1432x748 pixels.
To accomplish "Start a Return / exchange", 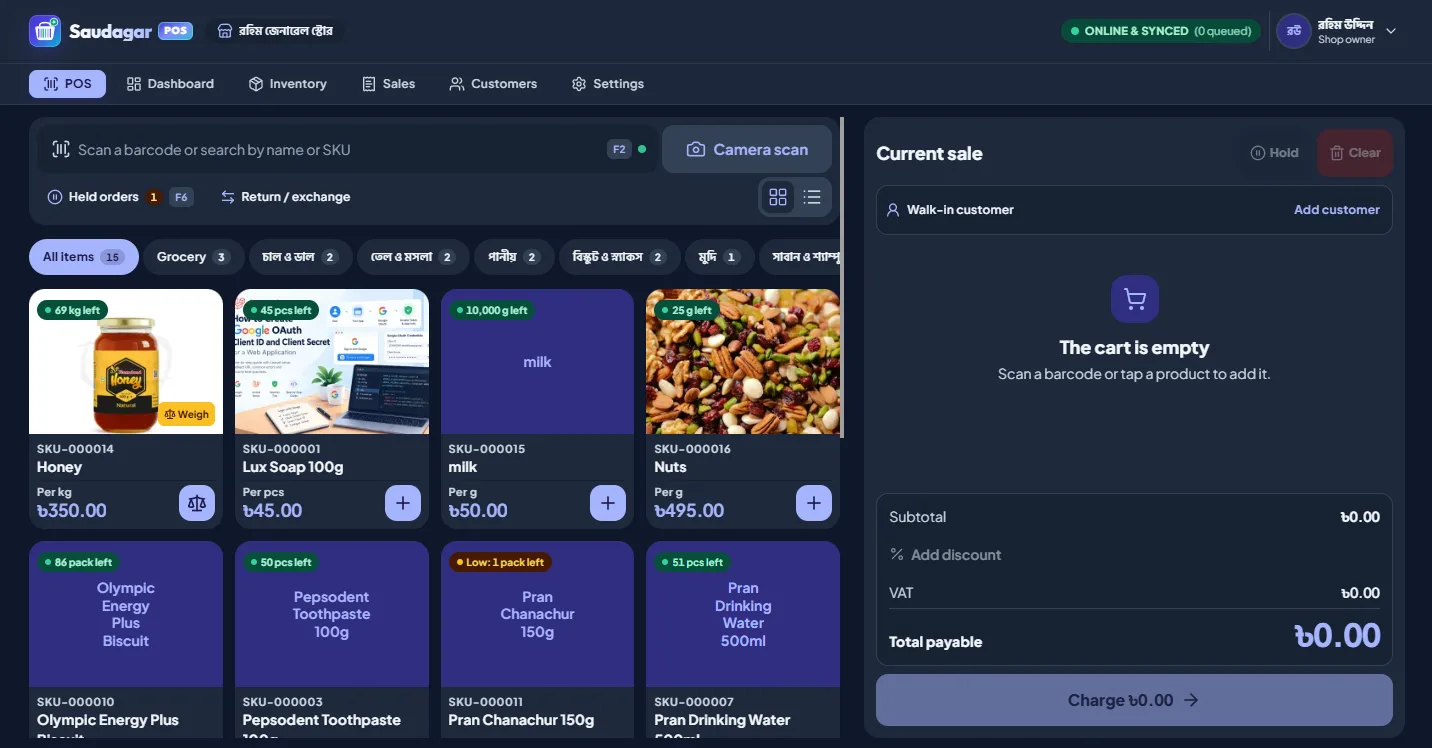I will [286, 197].
